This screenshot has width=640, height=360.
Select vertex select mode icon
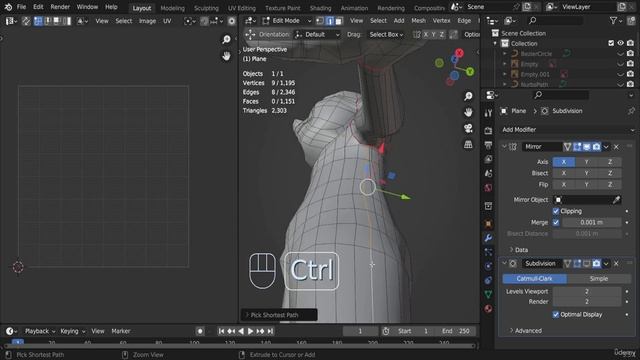pos(320,21)
